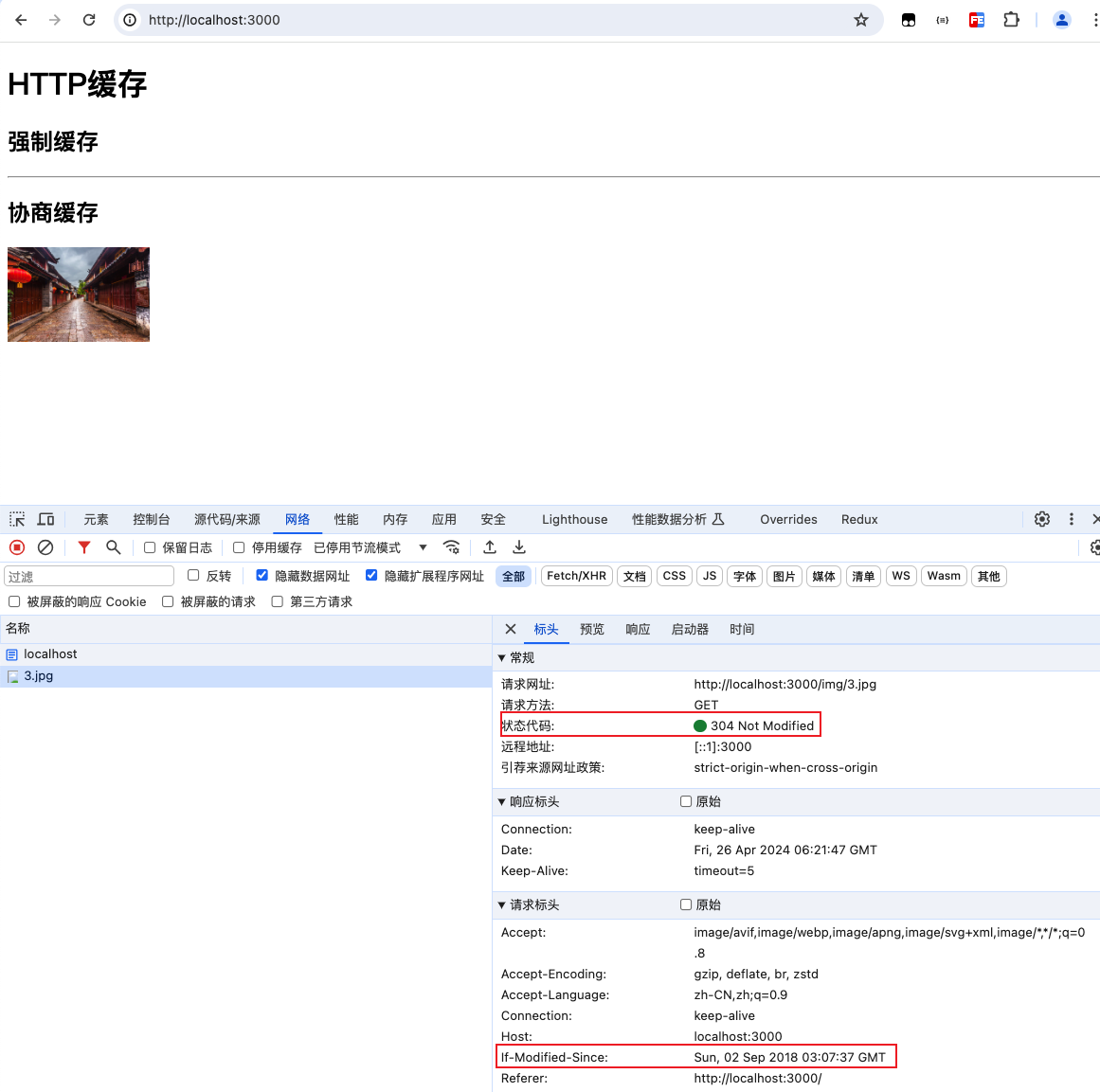Uncheck 隐藏数据网址 checkbox

(261, 575)
